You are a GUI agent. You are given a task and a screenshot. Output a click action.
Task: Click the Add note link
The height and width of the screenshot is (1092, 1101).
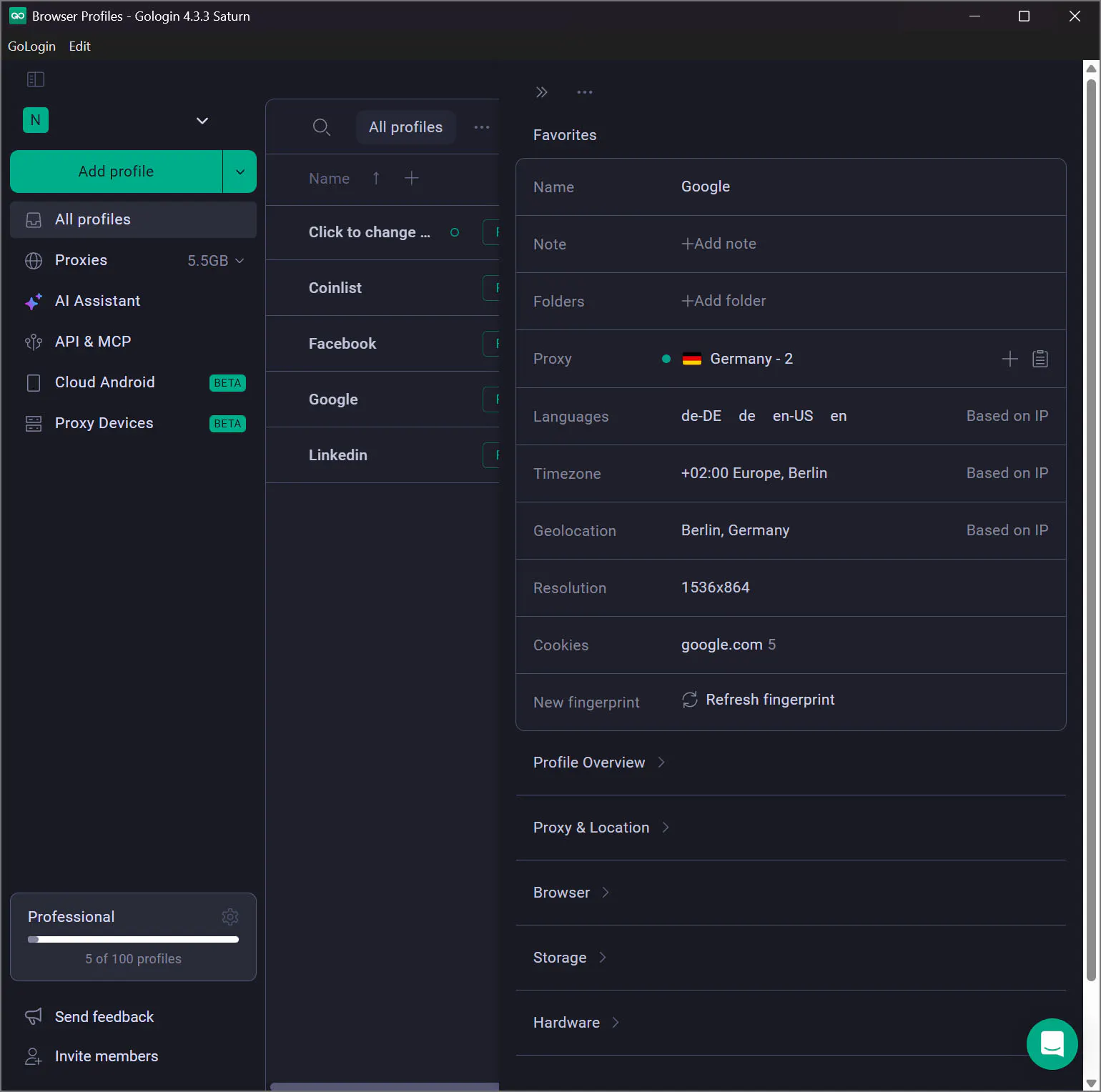coord(719,244)
